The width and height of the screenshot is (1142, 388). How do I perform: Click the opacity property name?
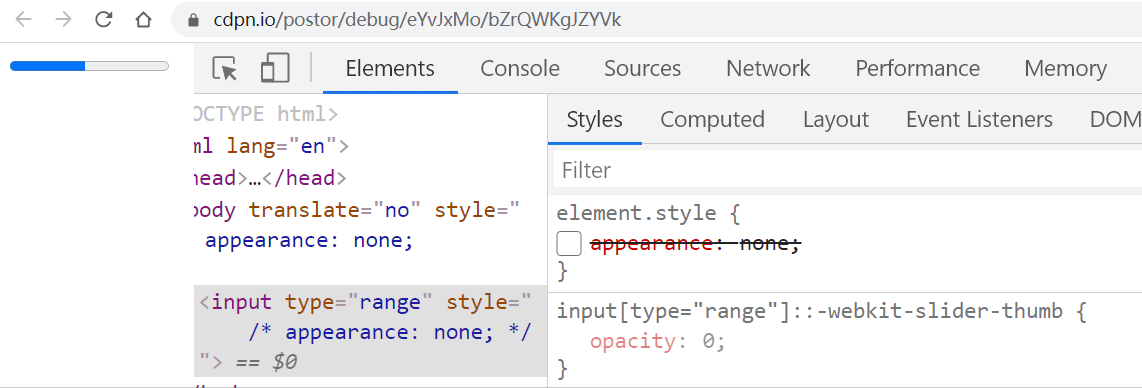[x=632, y=341]
